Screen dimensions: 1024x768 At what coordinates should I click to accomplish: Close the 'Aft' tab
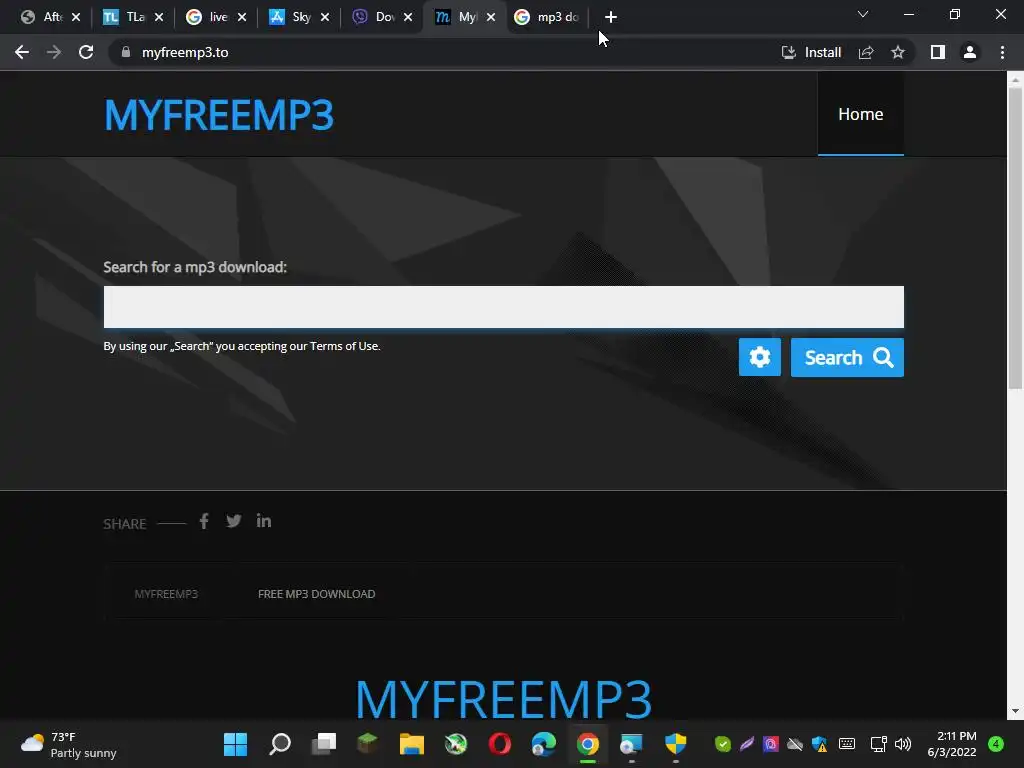tap(76, 17)
